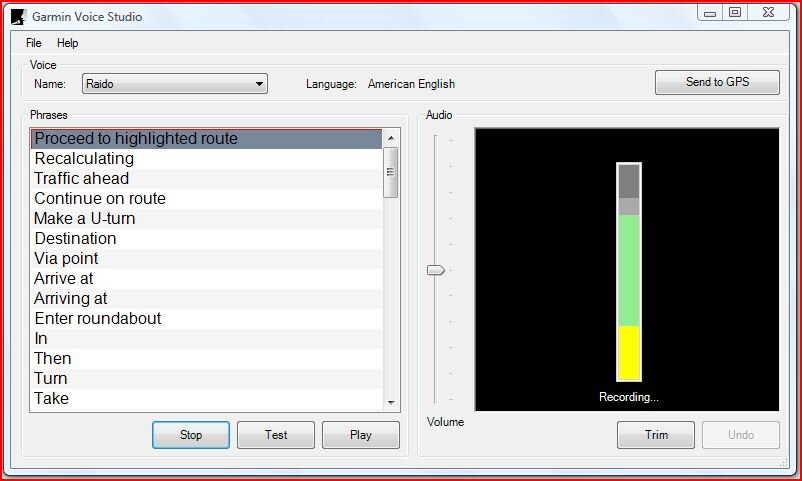
Task: Select the 'Make a U-turn' phrase
Action: click(x=206, y=218)
